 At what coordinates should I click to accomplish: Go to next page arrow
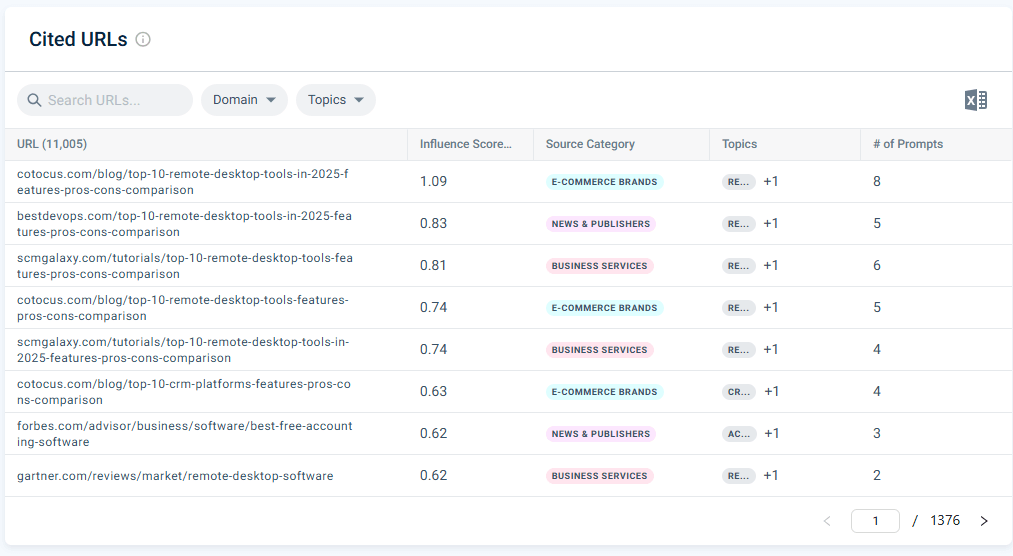point(984,521)
